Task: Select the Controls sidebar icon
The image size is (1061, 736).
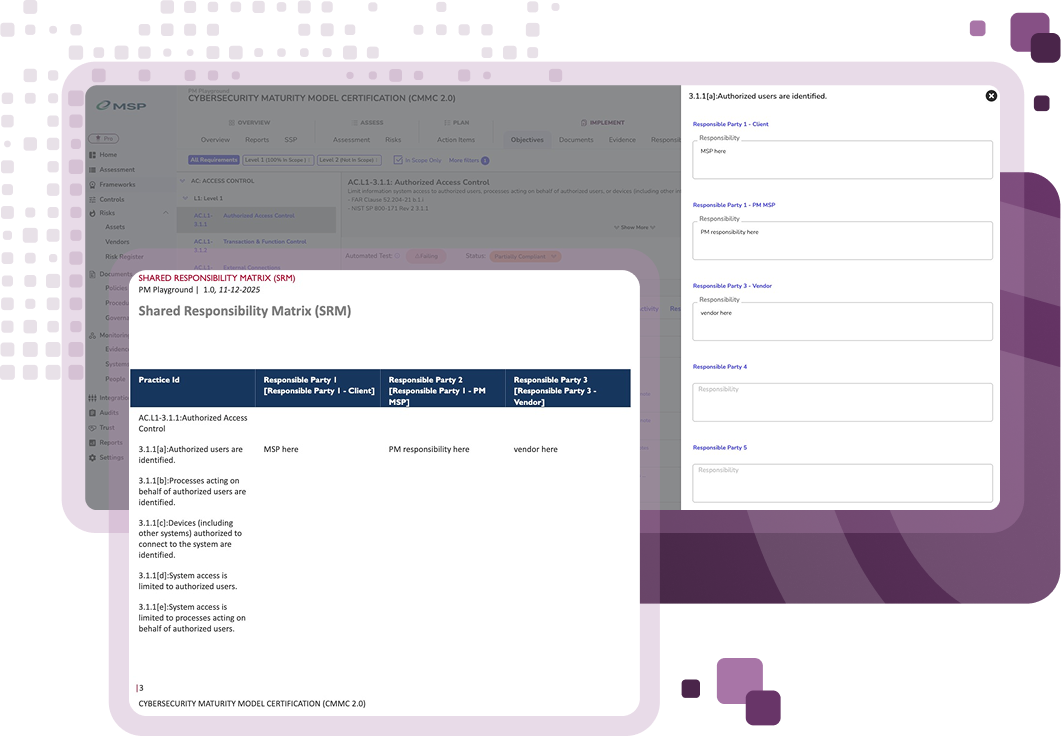Action: click(93, 199)
